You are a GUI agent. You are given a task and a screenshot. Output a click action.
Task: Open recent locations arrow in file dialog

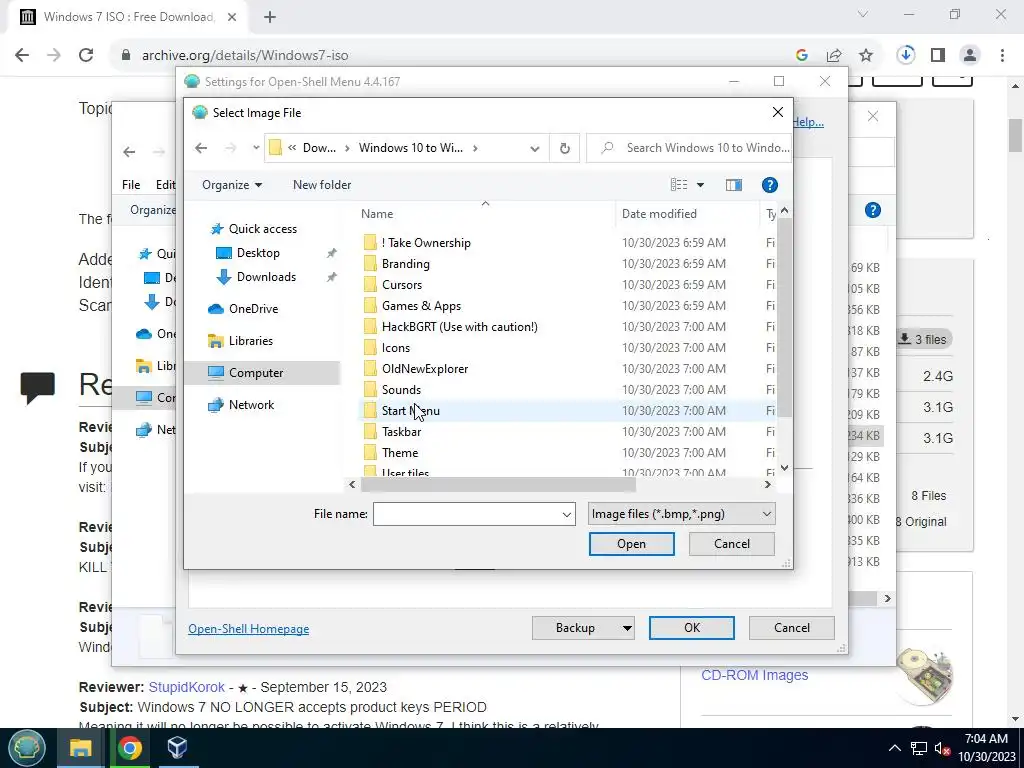(256, 148)
